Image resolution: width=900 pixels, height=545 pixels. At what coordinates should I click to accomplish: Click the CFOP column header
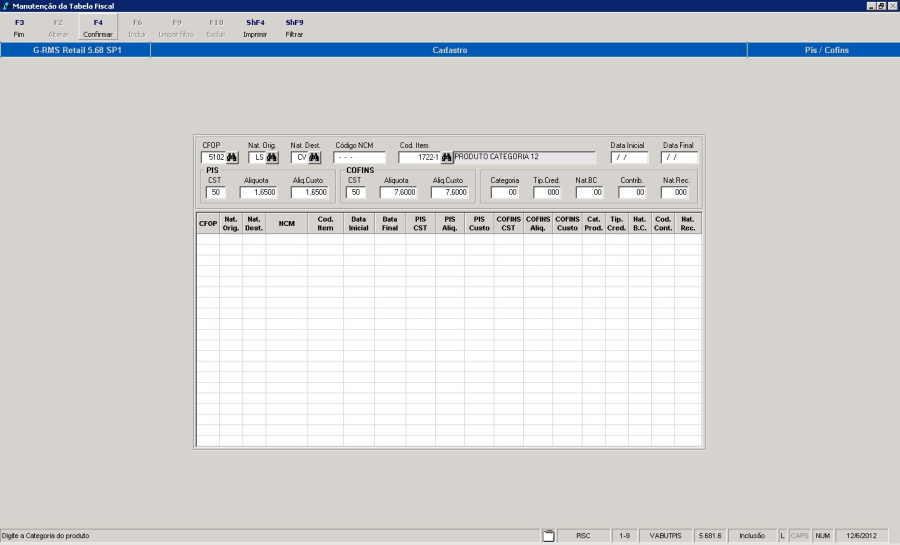(208, 224)
